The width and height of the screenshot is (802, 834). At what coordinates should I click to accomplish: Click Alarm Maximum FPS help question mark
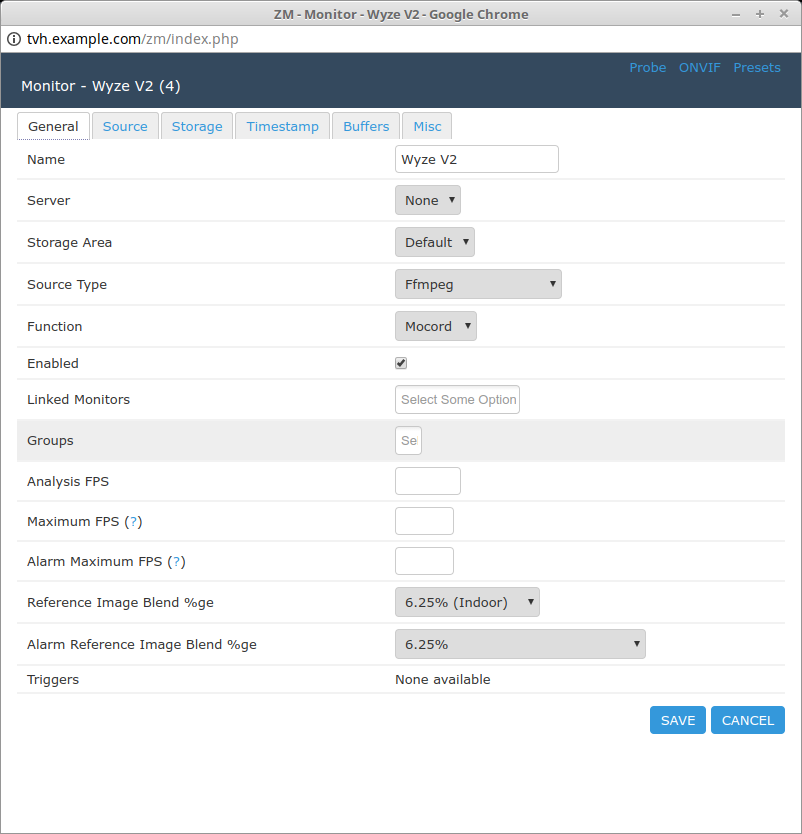pyautogui.click(x=177, y=562)
